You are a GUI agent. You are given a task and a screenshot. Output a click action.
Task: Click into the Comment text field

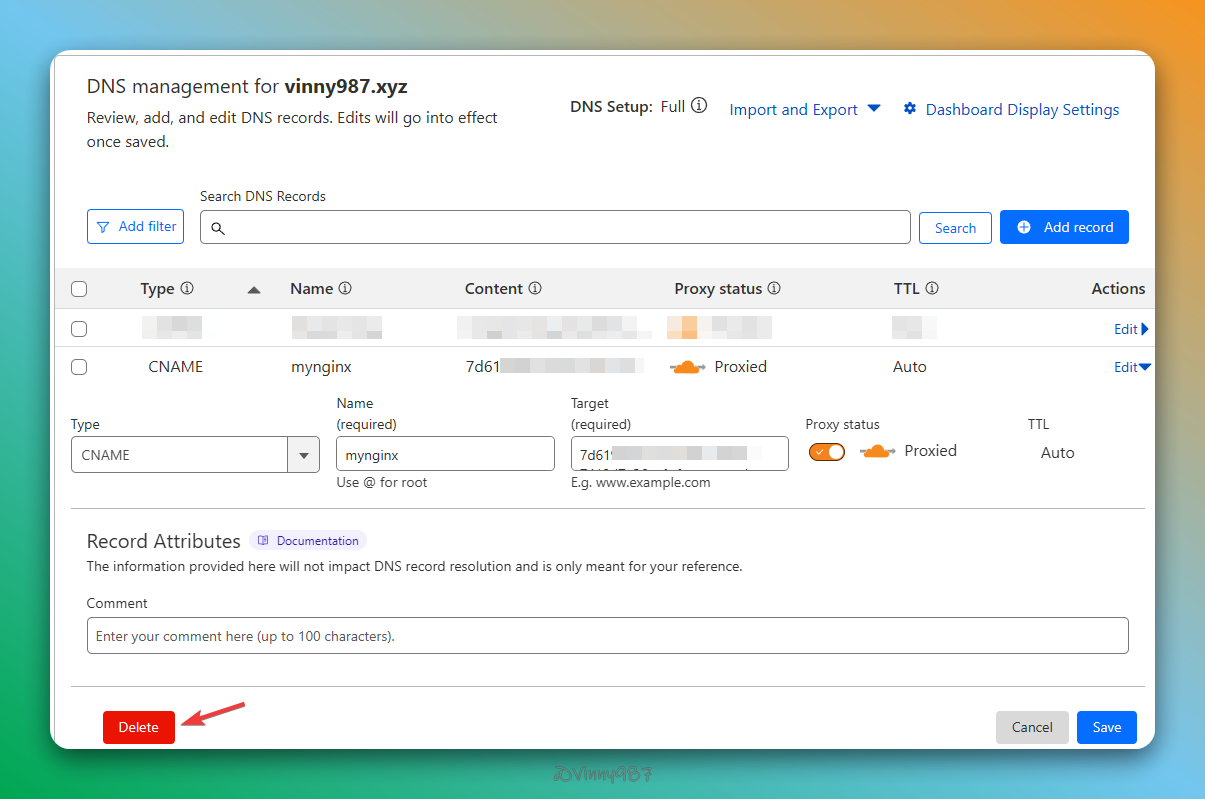point(607,636)
